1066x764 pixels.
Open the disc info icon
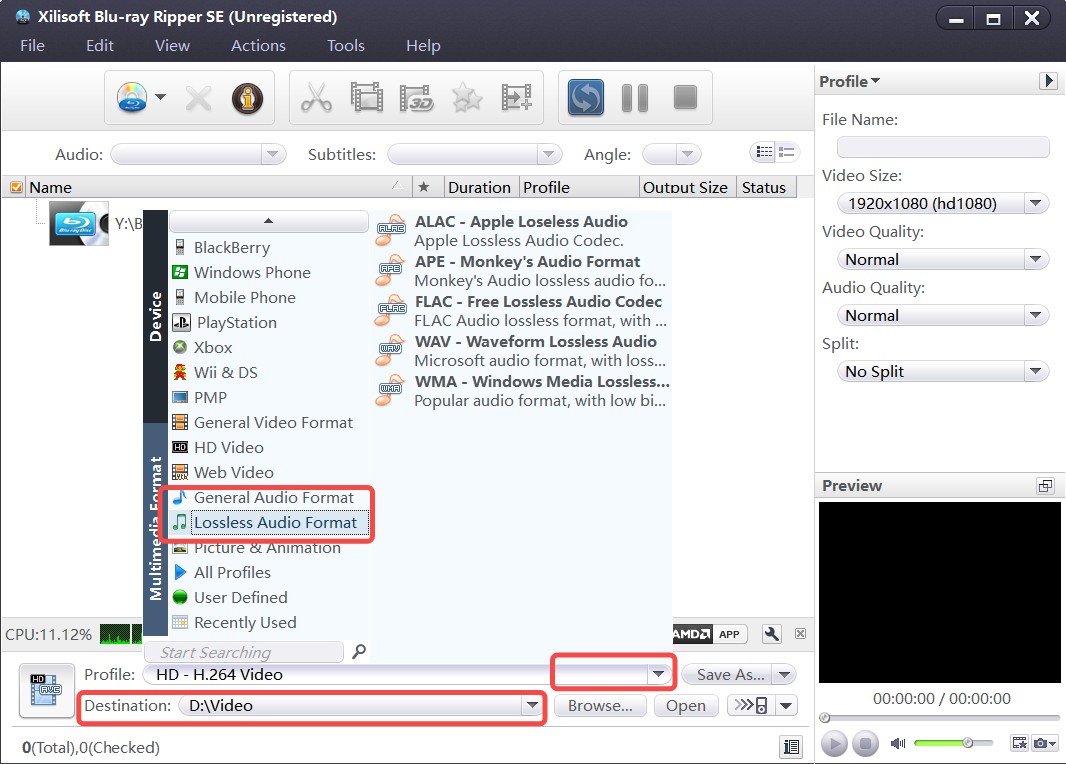(247, 99)
